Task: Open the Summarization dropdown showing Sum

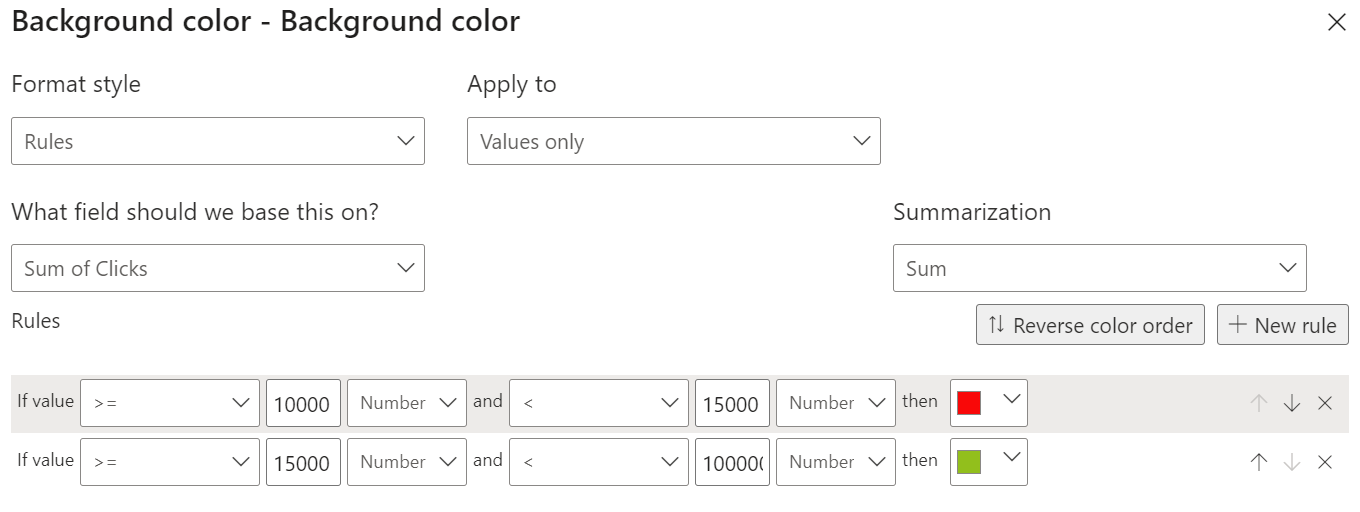Action: [x=1100, y=268]
